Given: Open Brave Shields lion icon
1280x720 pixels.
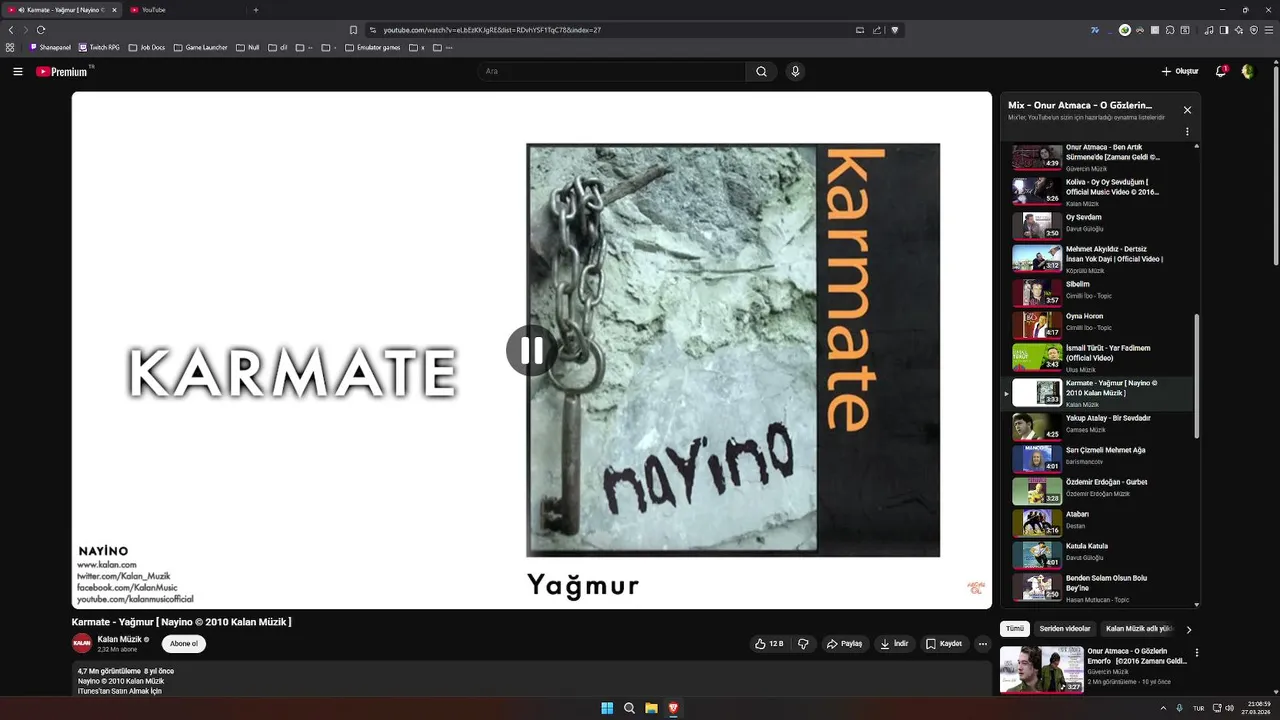Looking at the screenshot, I should click(895, 30).
